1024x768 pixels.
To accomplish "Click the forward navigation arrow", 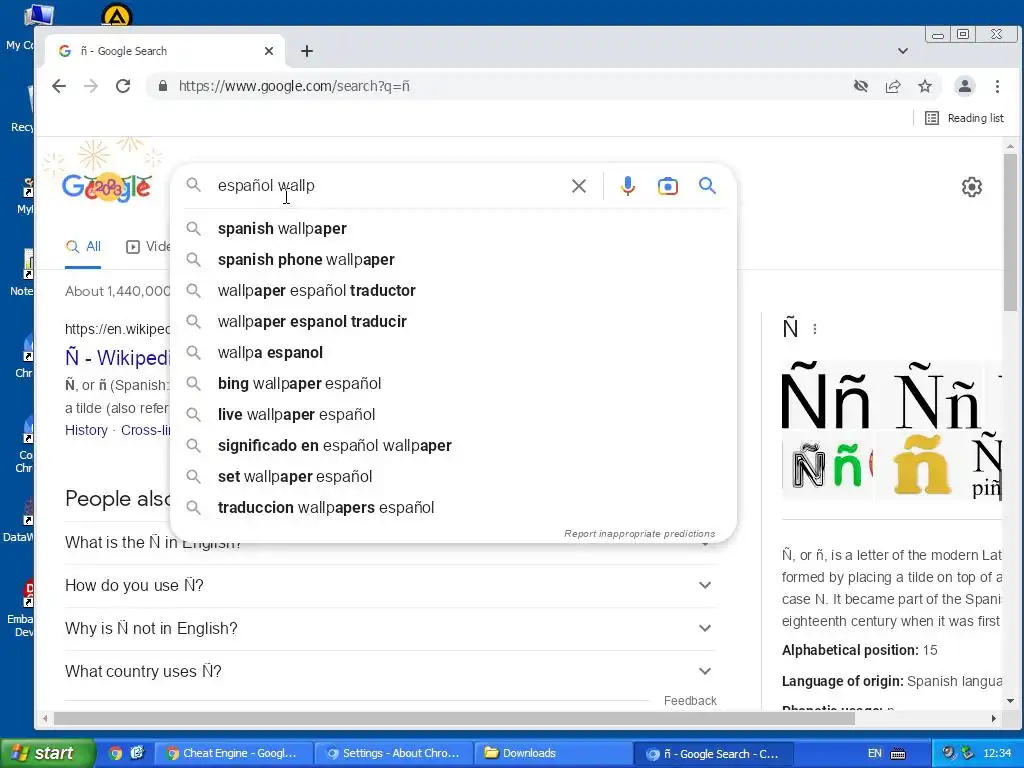I will [91, 86].
